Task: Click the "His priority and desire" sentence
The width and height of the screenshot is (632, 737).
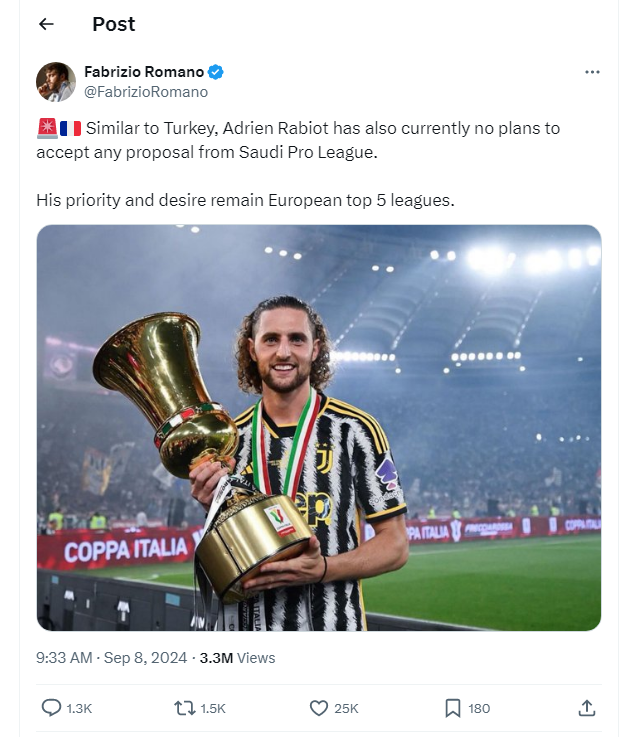Action: pyautogui.click(x=245, y=200)
